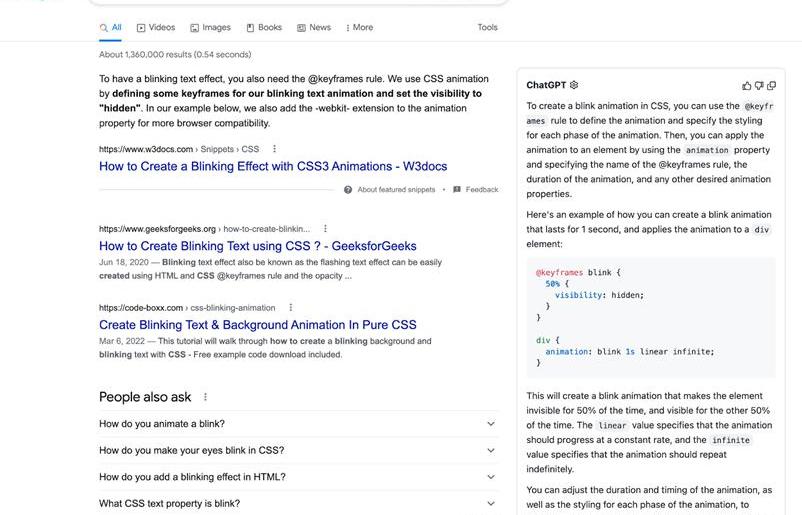Click the 'div {' code line
Screen dimensions: 802x515
[x=548, y=340]
